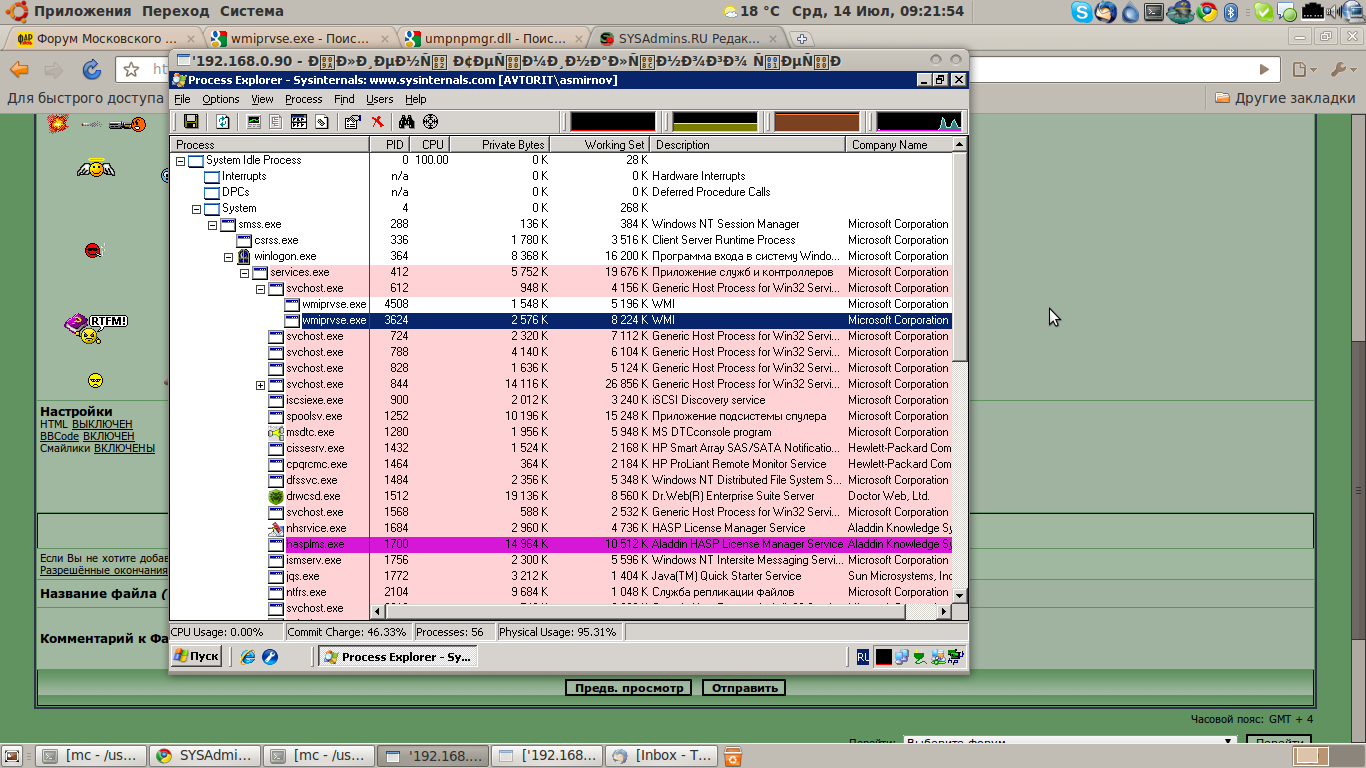Launch Internet Explorer from quick launch
The image size is (1366, 768).
(248, 657)
